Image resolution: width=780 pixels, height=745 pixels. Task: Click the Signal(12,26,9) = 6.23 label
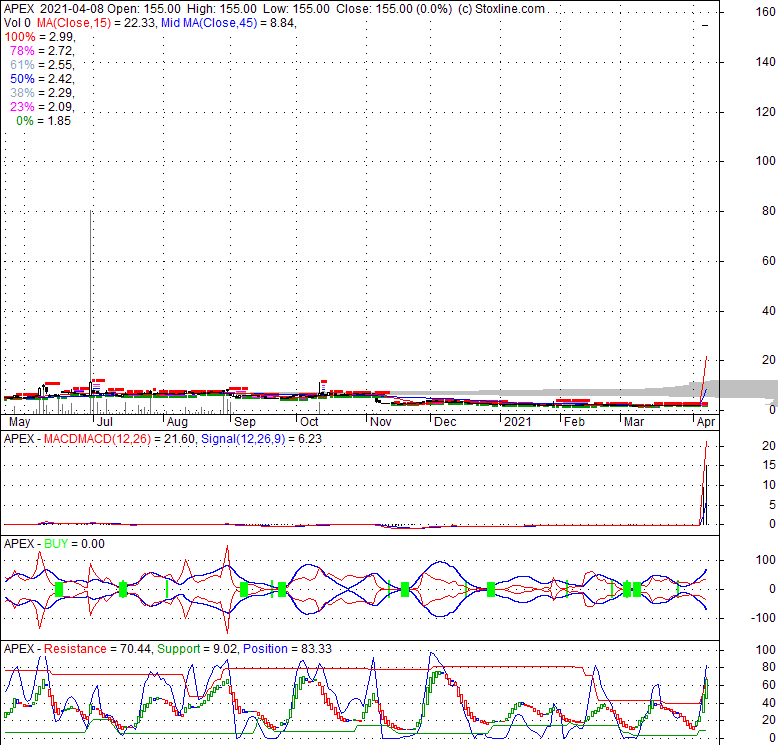(261, 439)
